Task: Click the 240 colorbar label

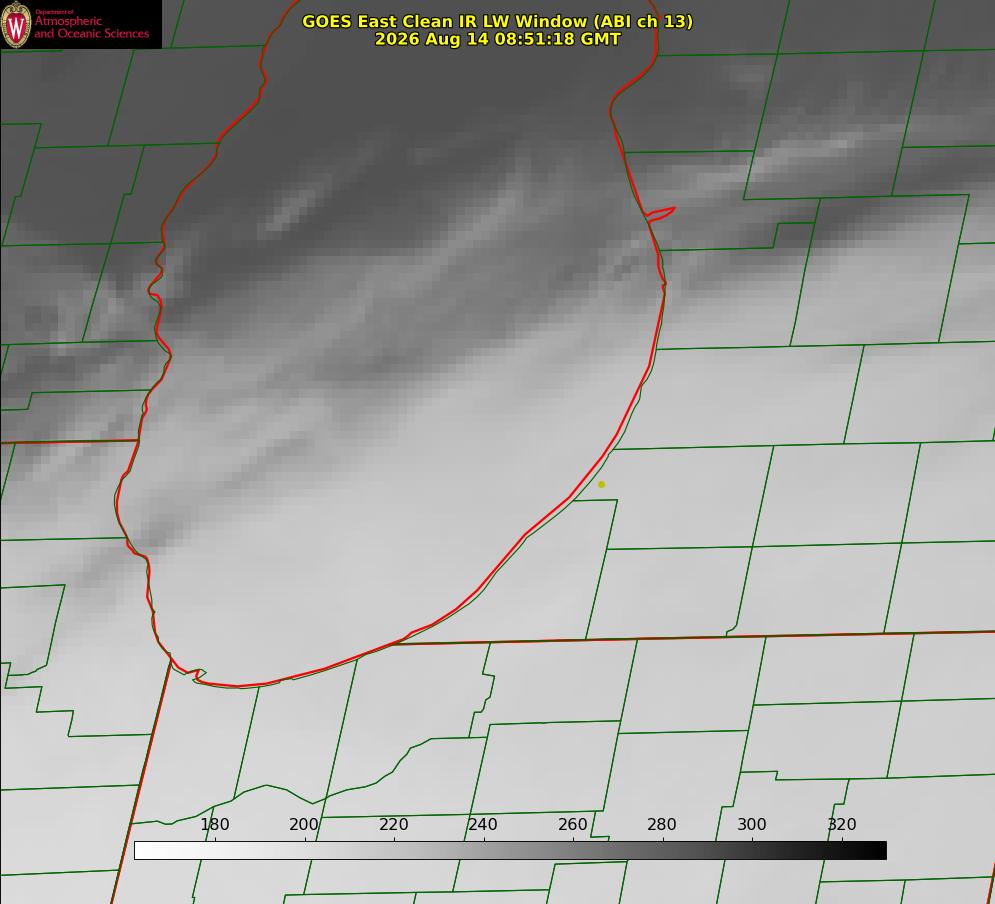Action: (483, 824)
